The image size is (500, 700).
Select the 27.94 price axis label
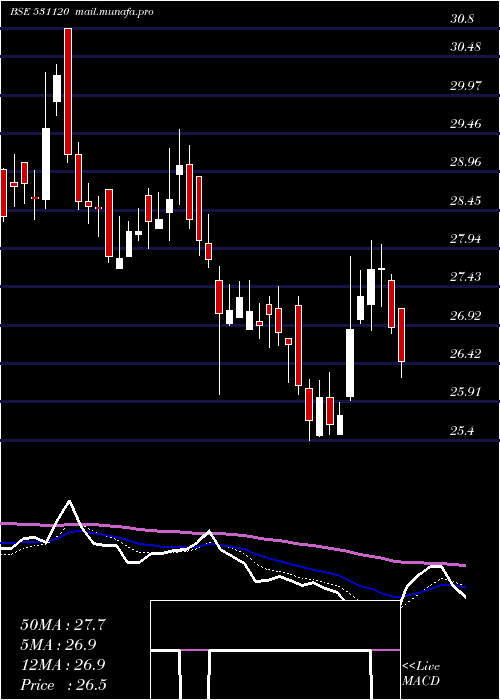coord(466,238)
